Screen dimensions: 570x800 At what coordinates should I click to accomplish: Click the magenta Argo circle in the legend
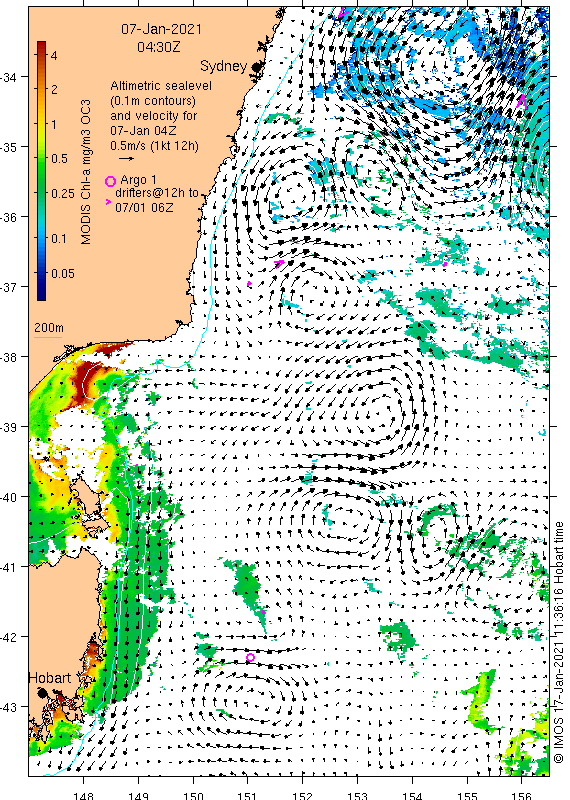[x=110, y=181]
